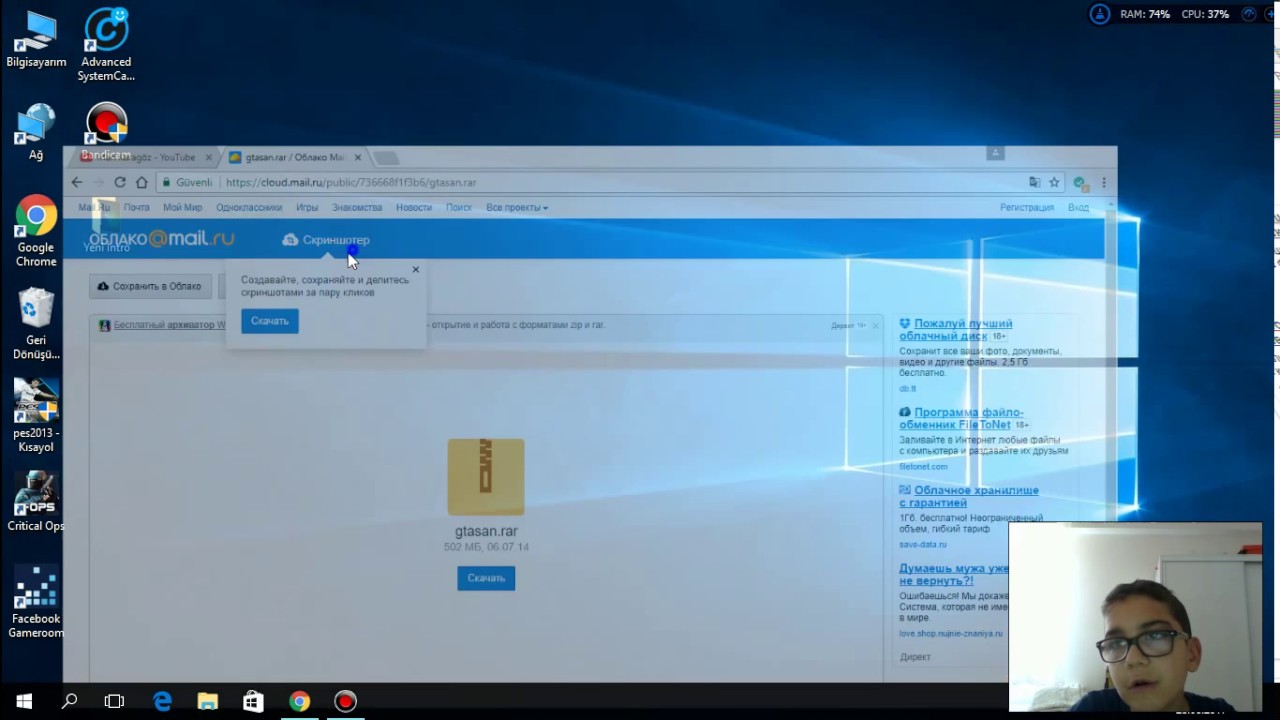Screen dimensions: 1280x720
Task: Click the Регистрация link
Action: (1027, 207)
